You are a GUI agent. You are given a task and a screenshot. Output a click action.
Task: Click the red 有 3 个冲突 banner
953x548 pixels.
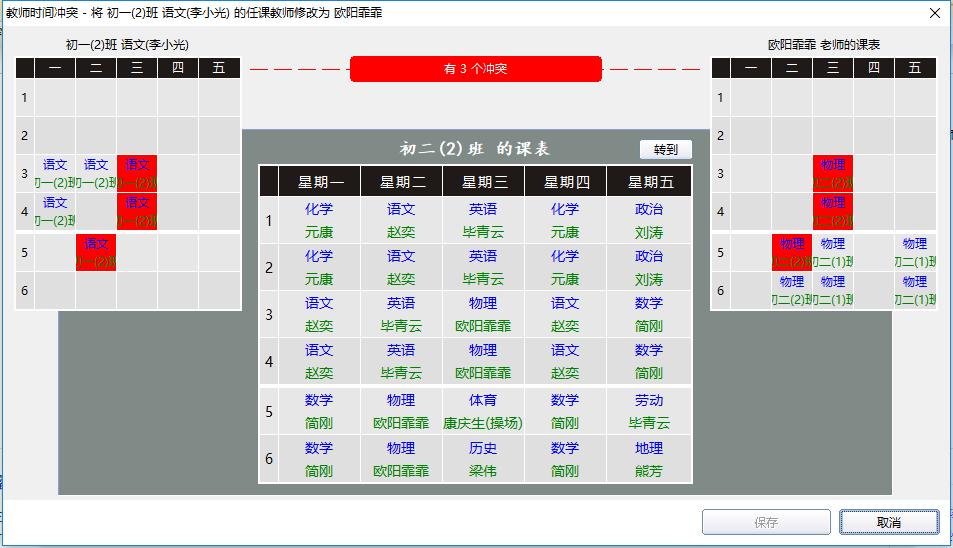point(476,69)
